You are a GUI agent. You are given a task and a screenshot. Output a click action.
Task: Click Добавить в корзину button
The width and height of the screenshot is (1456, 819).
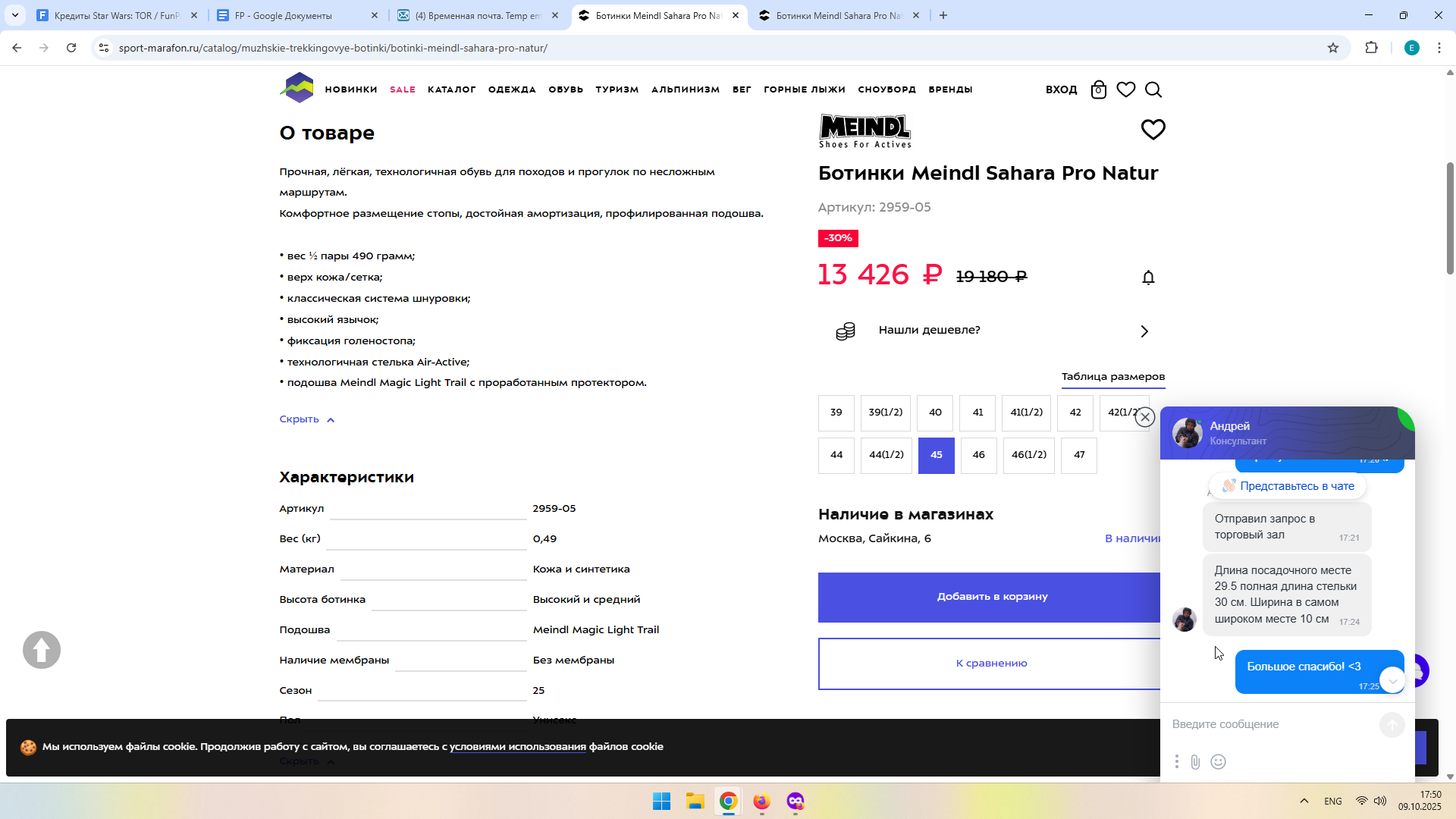(991, 597)
